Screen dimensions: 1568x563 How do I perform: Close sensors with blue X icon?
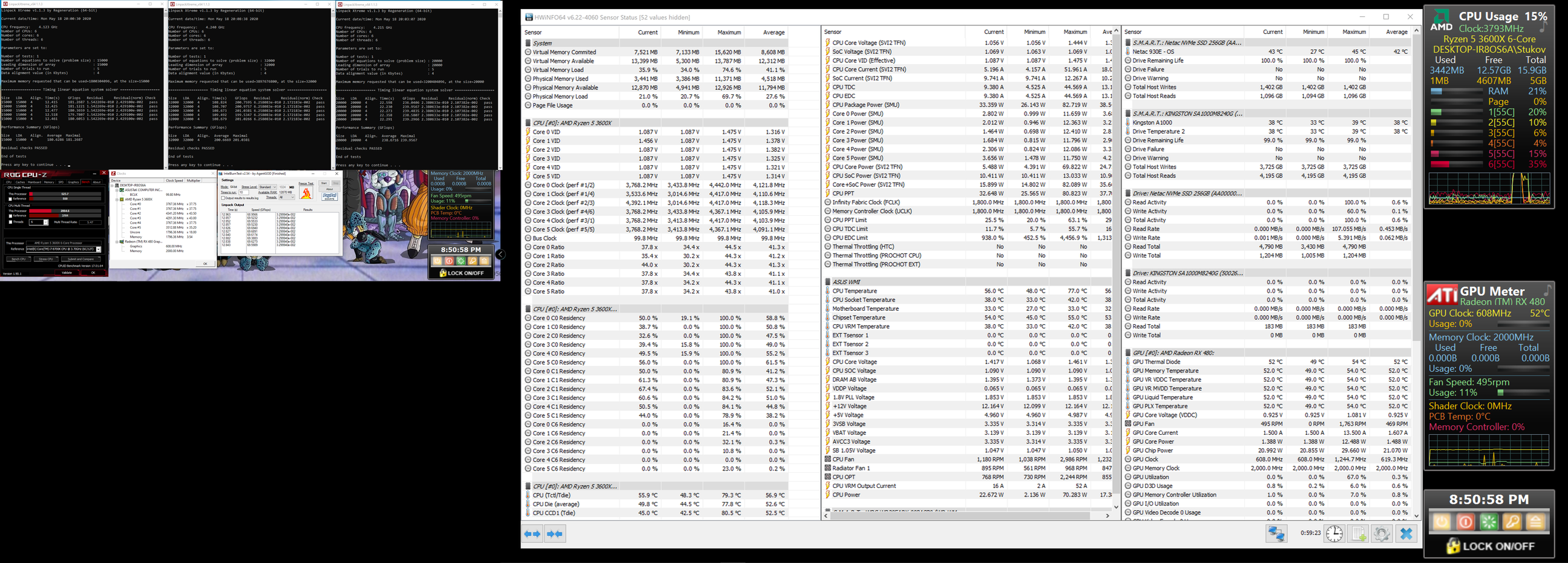tap(1406, 534)
